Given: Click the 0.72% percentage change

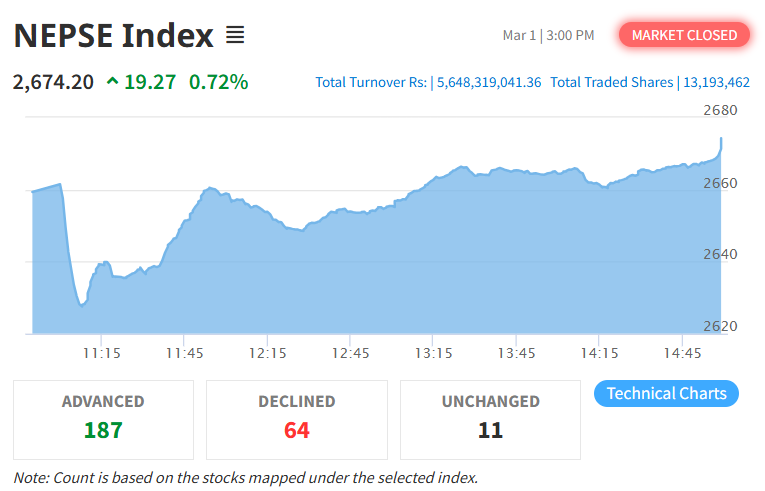Looking at the screenshot, I should point(219,82).
